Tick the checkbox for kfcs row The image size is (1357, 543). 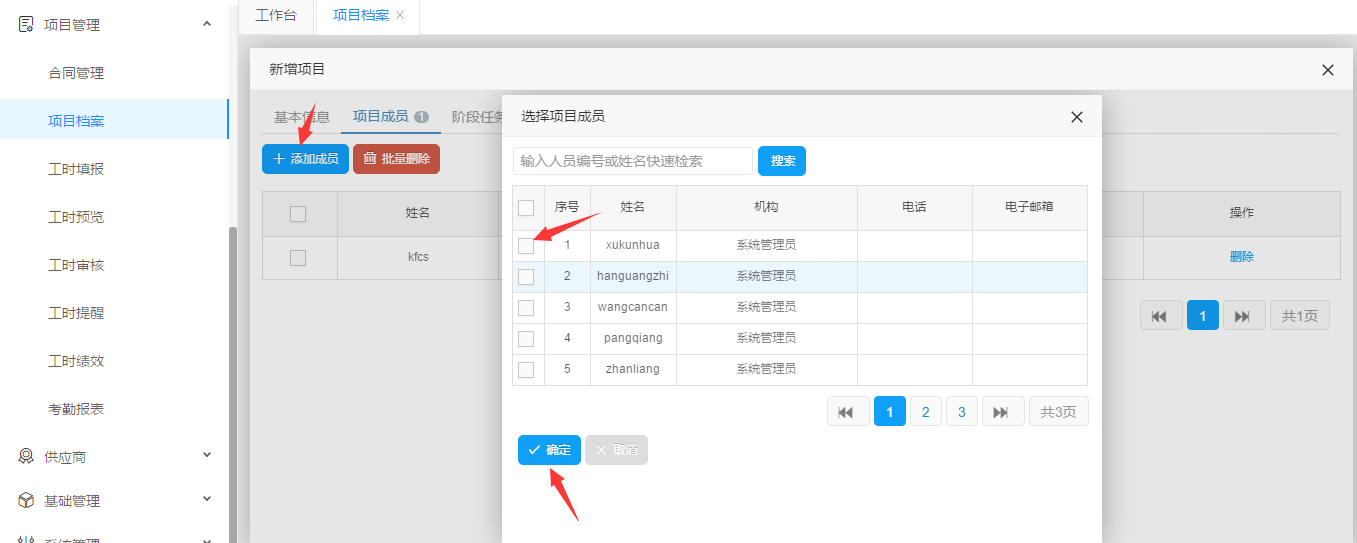pyautogui.click(x=297, y=258)
